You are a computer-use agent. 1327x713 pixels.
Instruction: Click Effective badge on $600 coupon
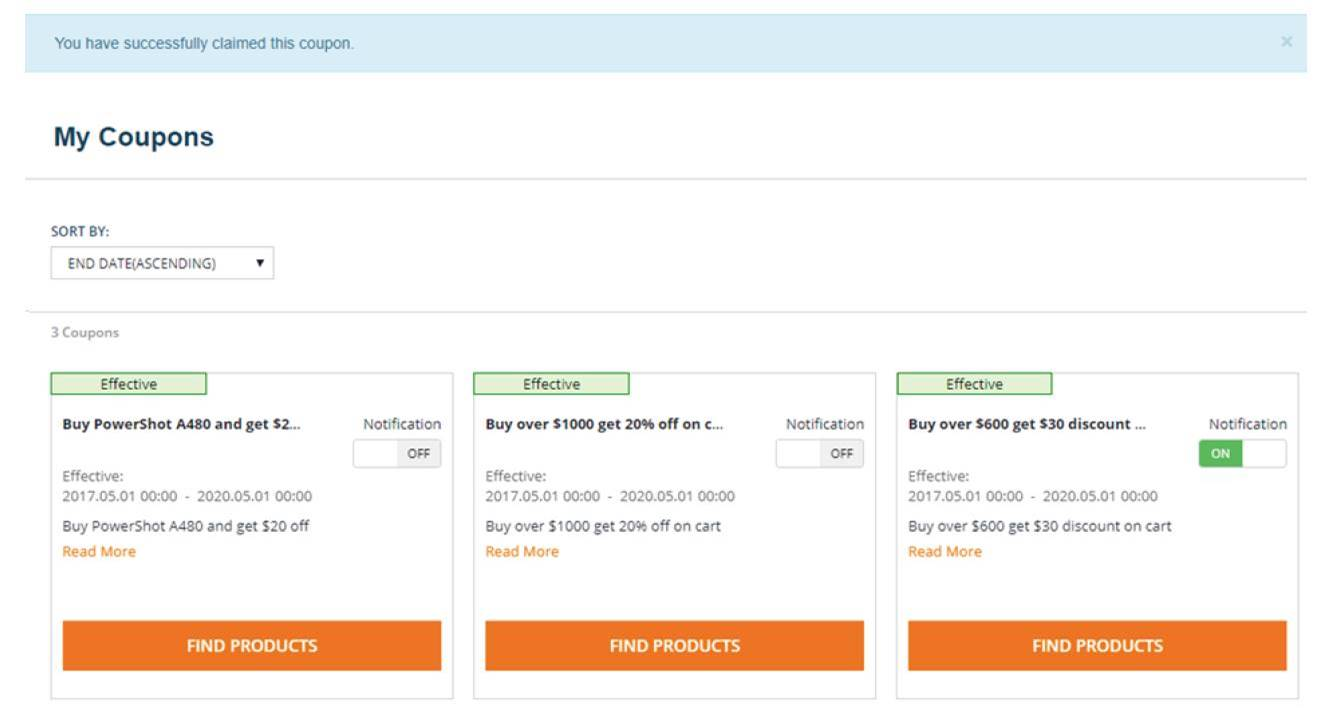click(974, 384)
